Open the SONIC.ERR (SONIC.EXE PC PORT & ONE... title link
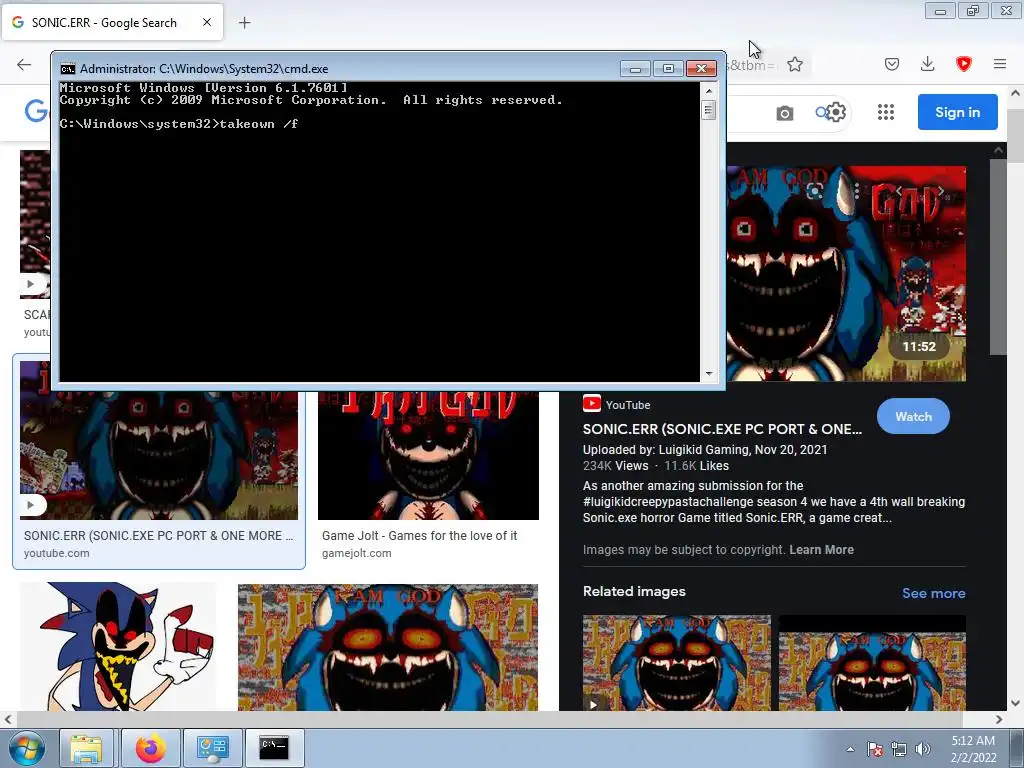1024x768 pixels. coord(722,429)
